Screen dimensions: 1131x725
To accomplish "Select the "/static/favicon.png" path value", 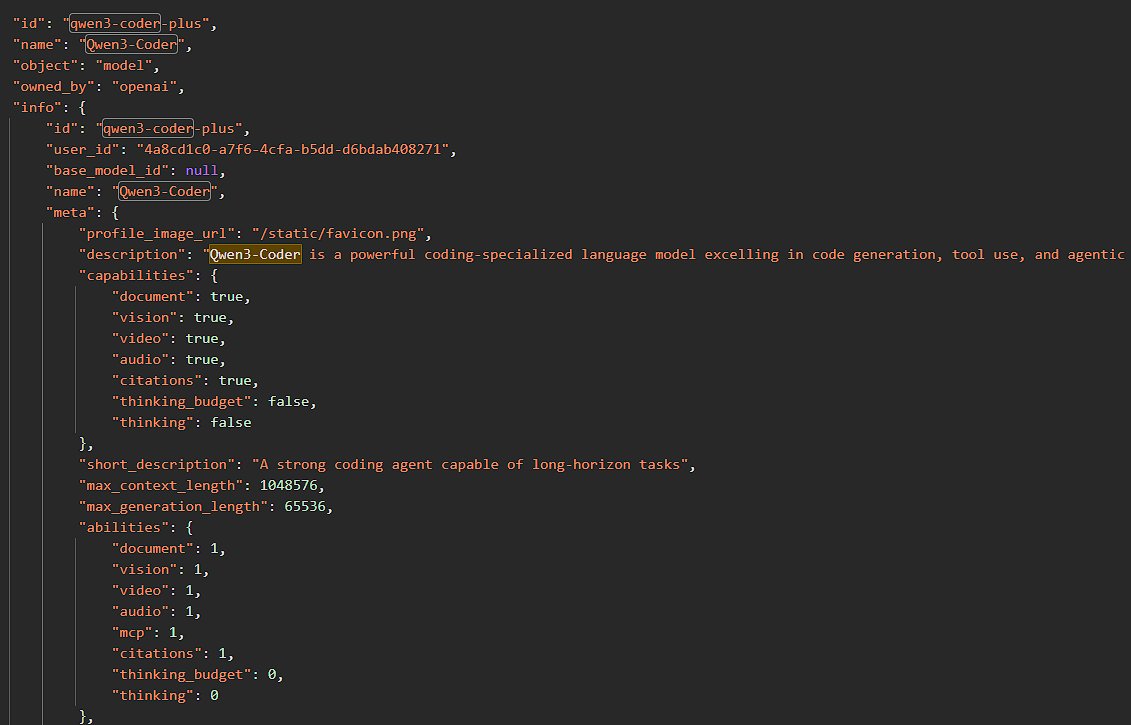I will tap(337, 234).
